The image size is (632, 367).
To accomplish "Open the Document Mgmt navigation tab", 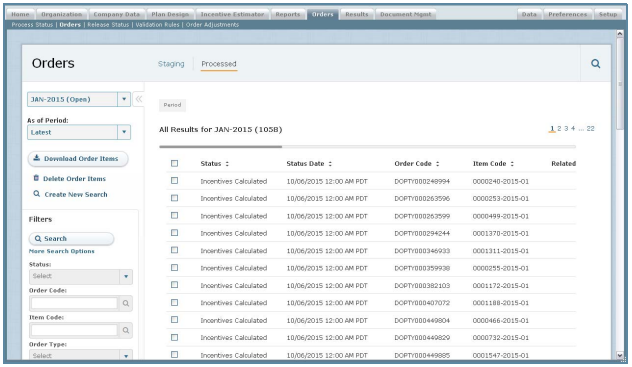I will (x=405, y=14).
